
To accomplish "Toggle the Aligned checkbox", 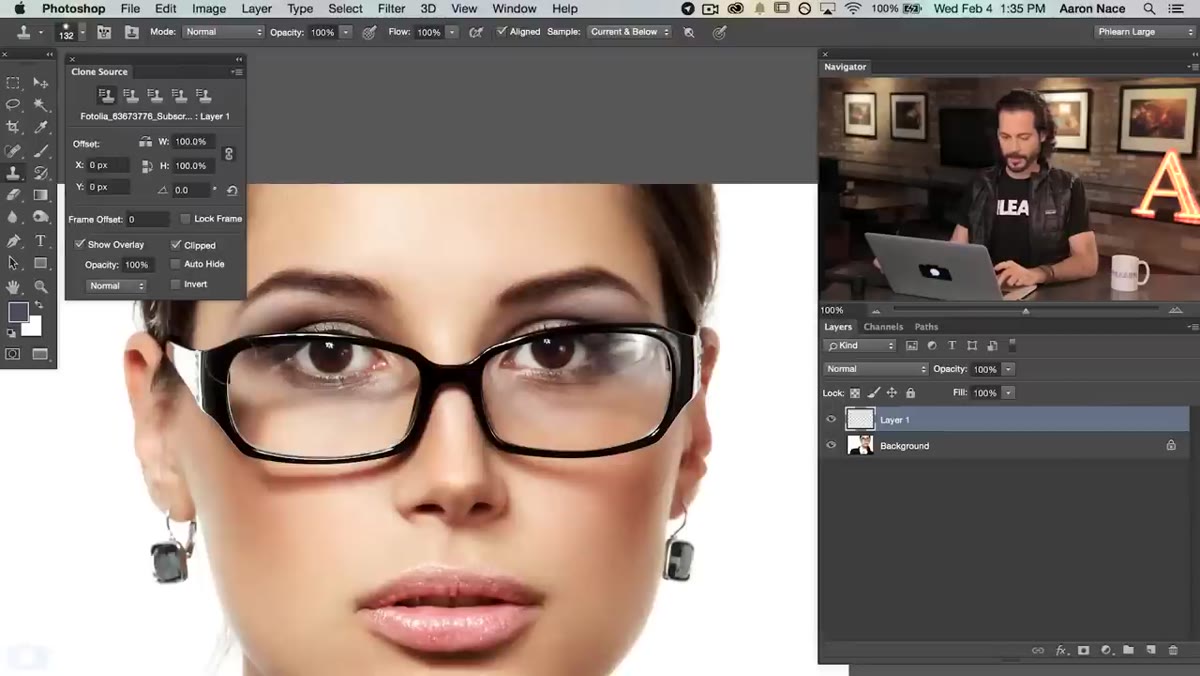I will pyautogui.click(x=502, y=32).
